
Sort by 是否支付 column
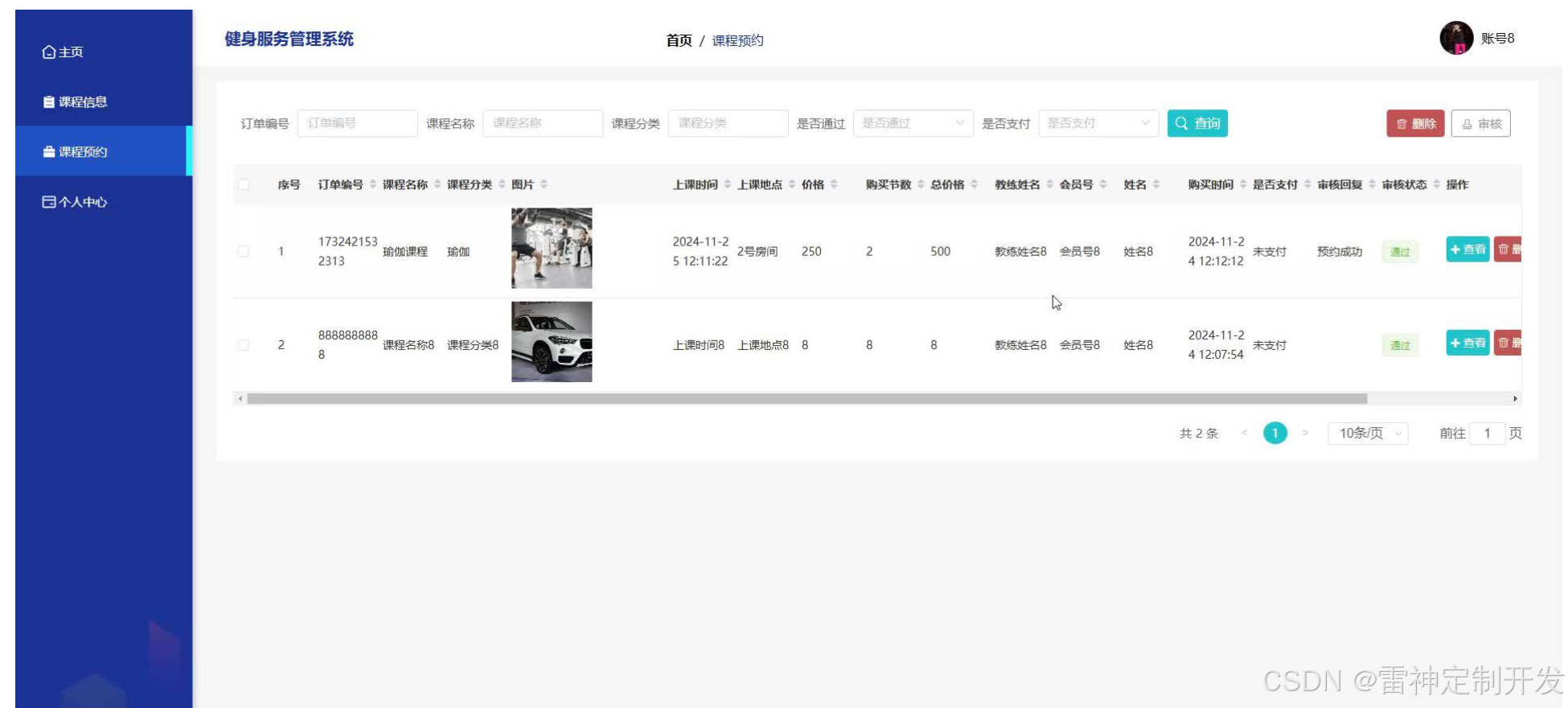click(x=1307, y=184)
